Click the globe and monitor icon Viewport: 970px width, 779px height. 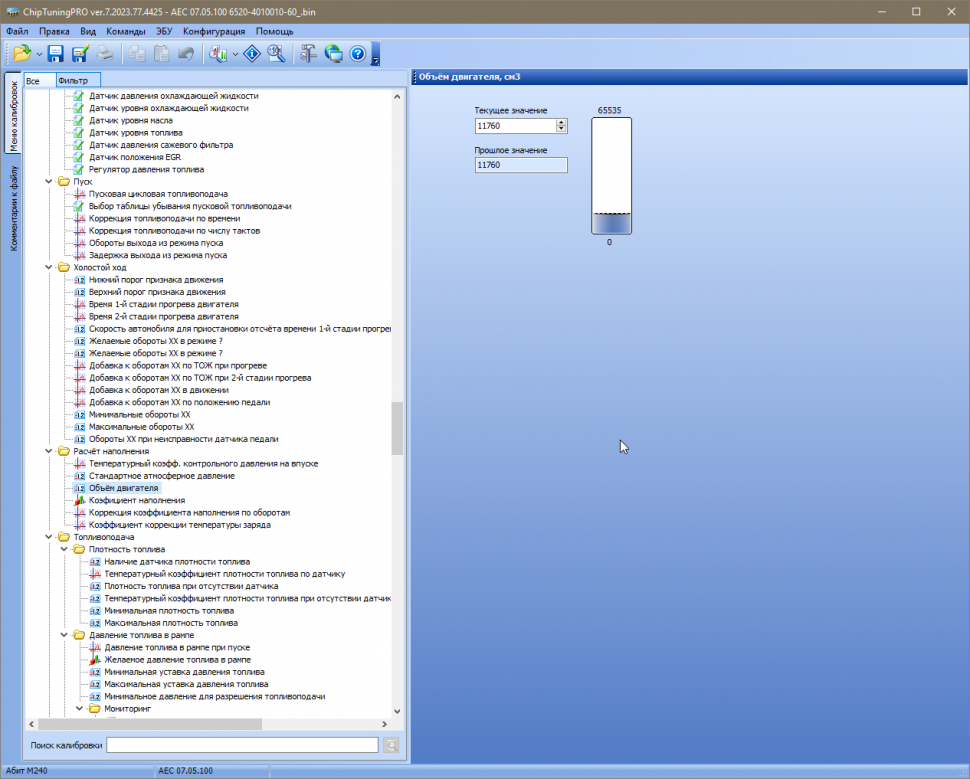[333, 54]
